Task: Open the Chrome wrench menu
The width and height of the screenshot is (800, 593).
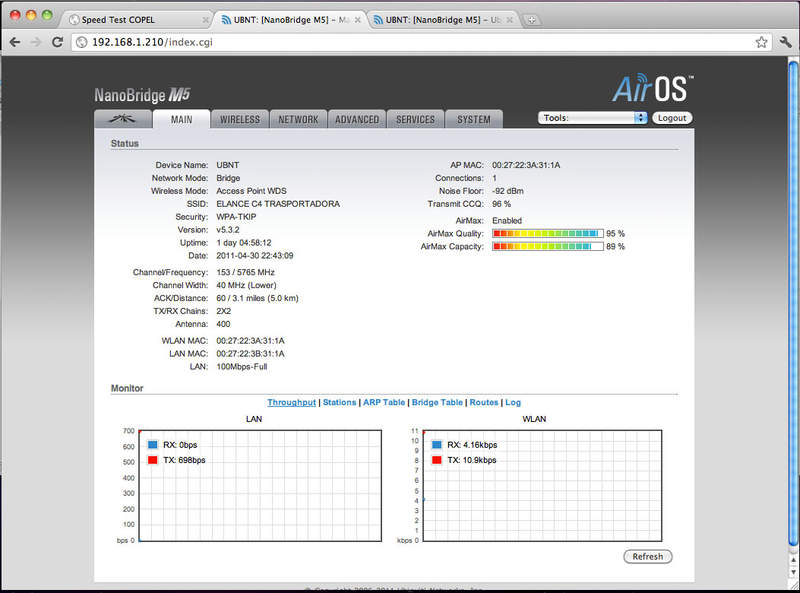Action: pyautogui.click(x=786, y=42)
